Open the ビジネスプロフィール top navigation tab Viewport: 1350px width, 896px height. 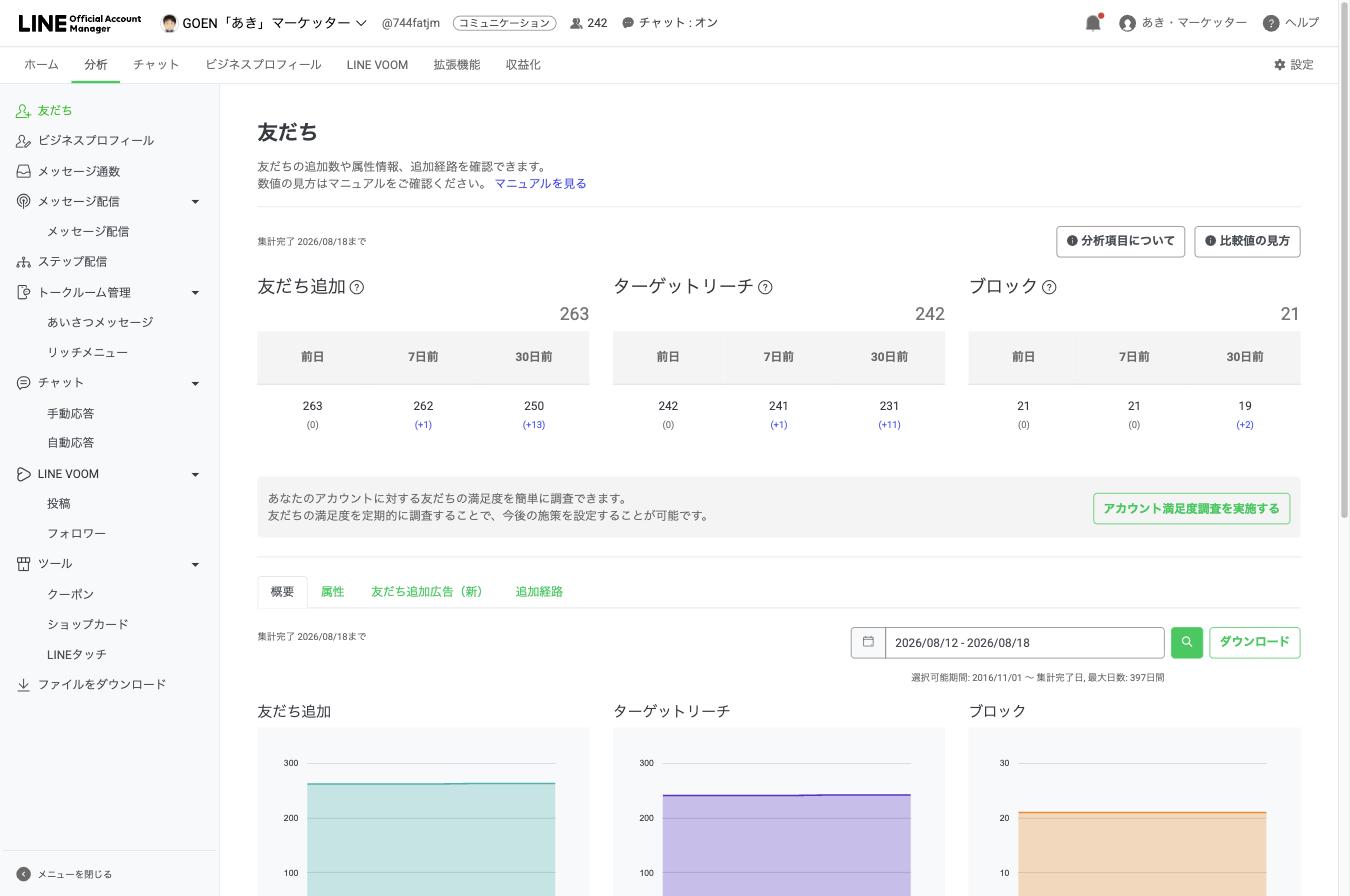pos(263,65)
